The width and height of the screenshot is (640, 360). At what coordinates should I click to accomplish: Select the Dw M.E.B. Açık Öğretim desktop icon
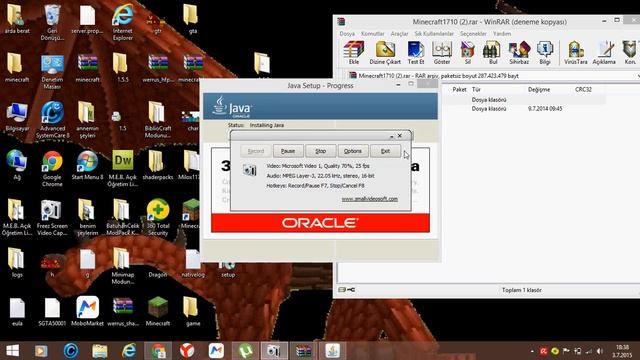click(122, 169)
